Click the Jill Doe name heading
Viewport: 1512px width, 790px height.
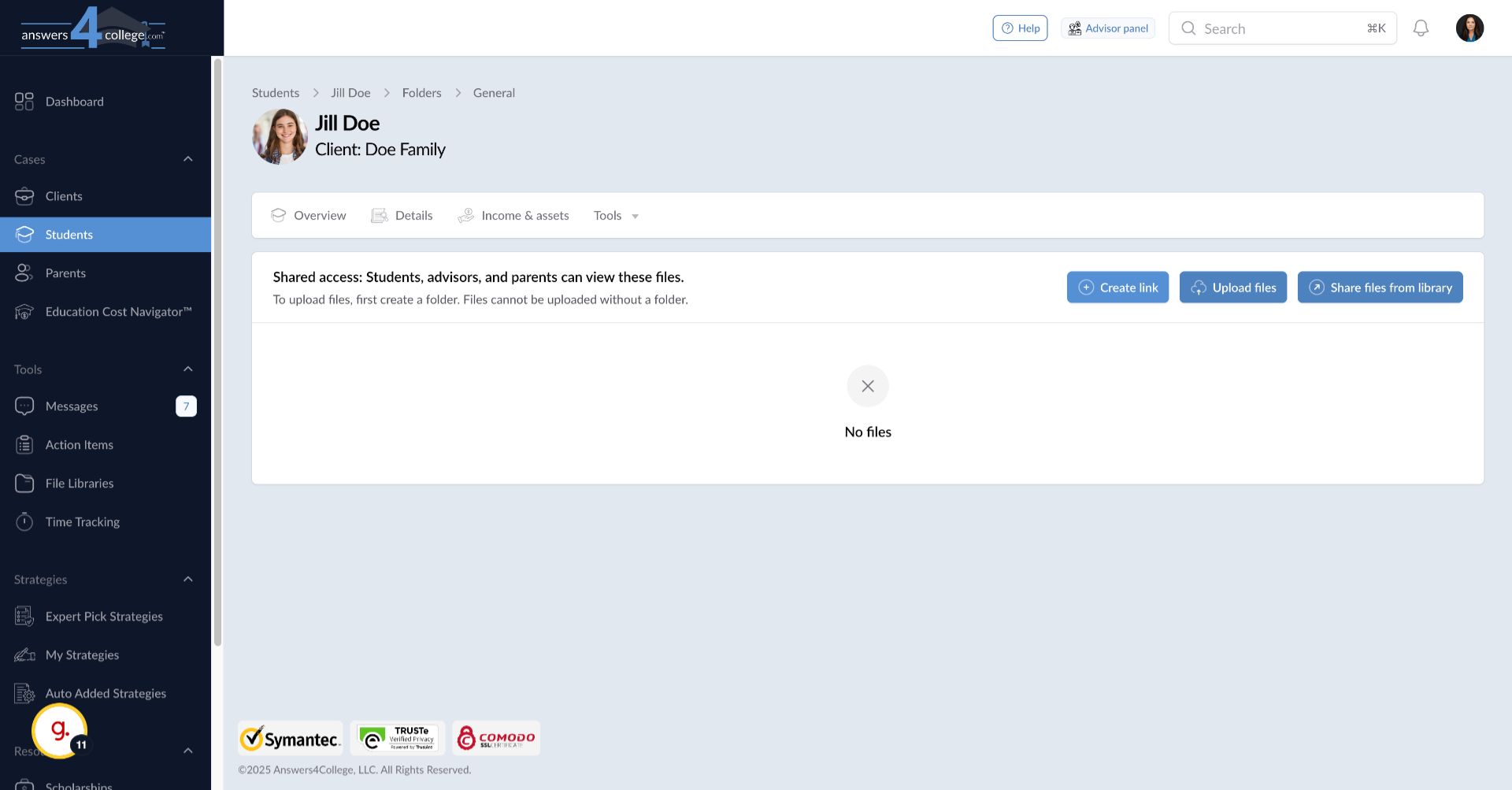347,124
